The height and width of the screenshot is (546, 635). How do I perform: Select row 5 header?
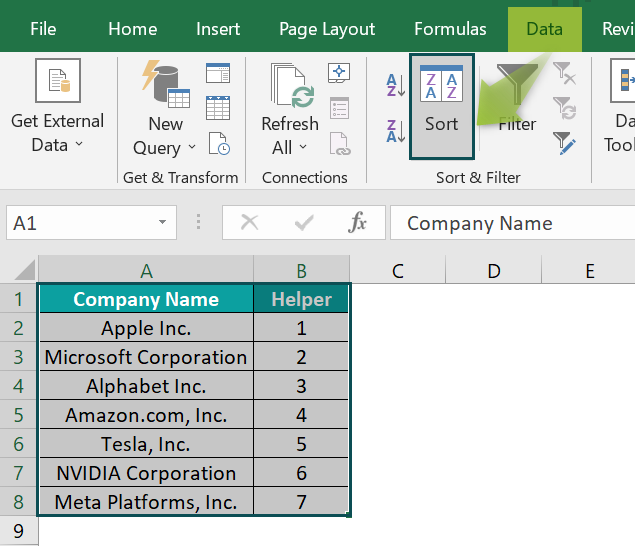[x=18, y=415]
